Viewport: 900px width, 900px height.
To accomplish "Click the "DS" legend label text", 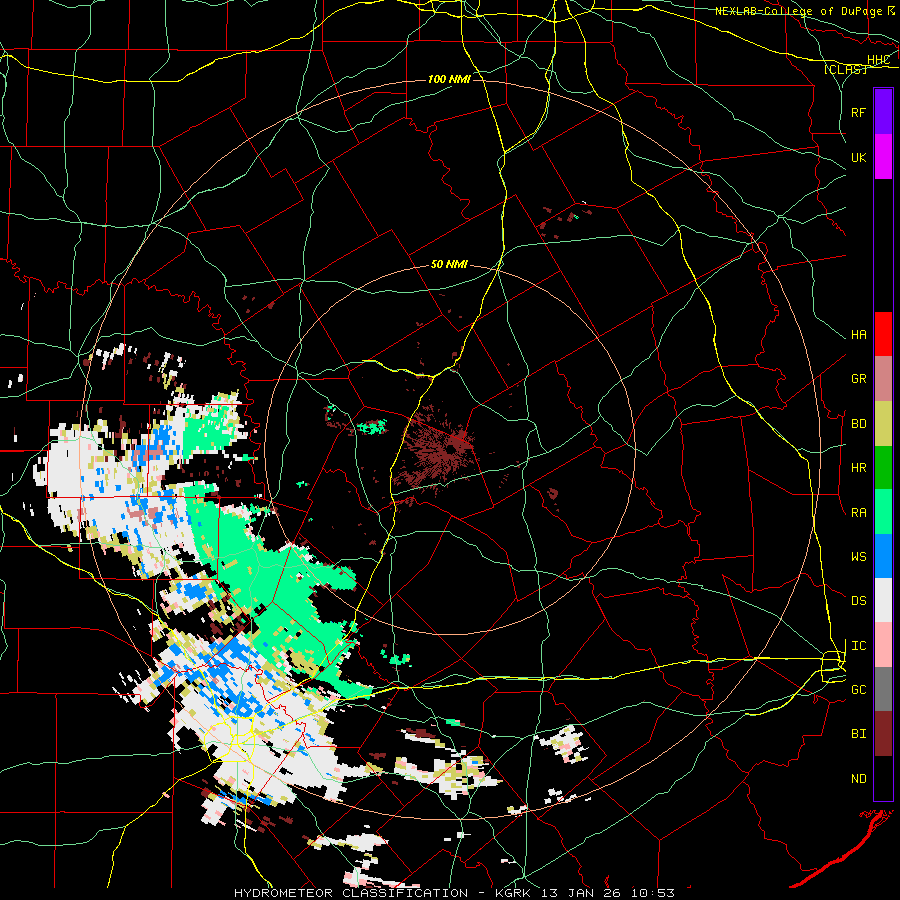I will [858, 601].
